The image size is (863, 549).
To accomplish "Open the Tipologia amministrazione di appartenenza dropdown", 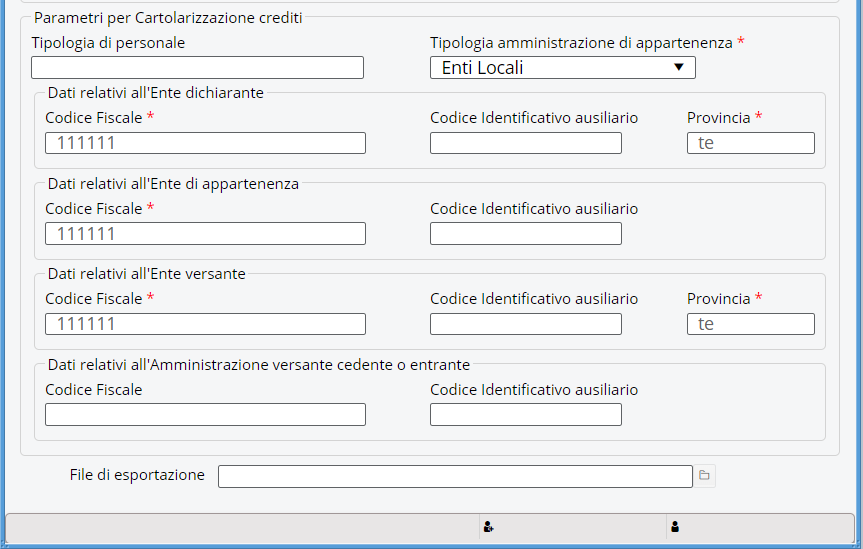I will [x=562, y=68].
